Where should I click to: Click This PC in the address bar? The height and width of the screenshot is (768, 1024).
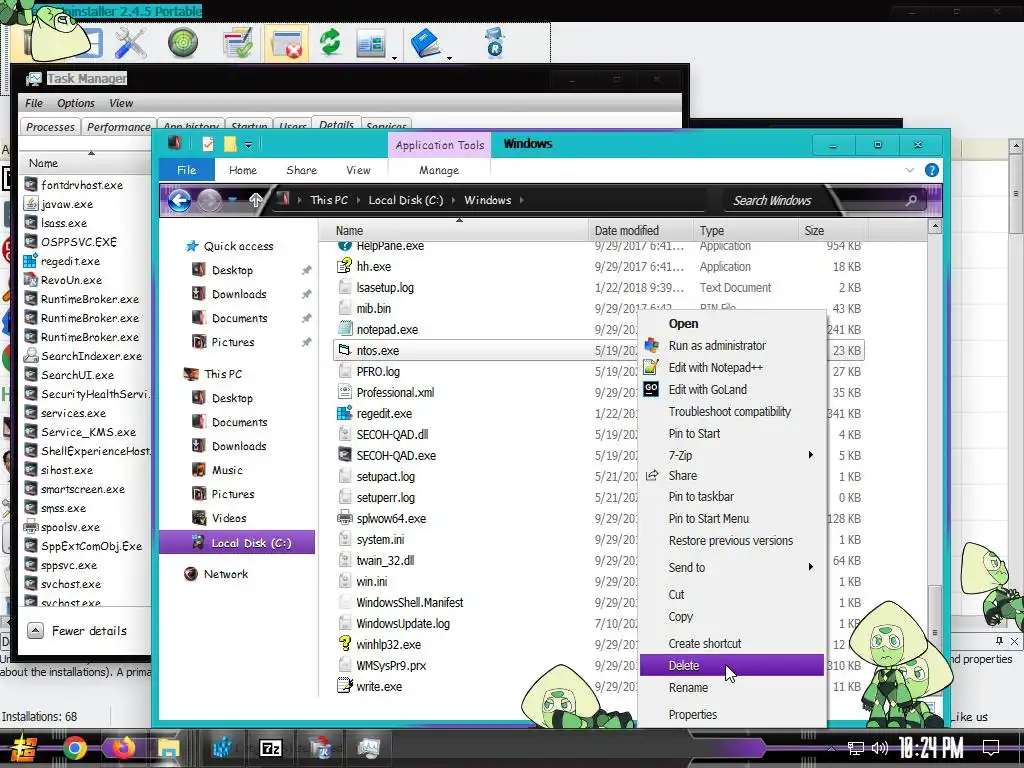pos(329,200)
